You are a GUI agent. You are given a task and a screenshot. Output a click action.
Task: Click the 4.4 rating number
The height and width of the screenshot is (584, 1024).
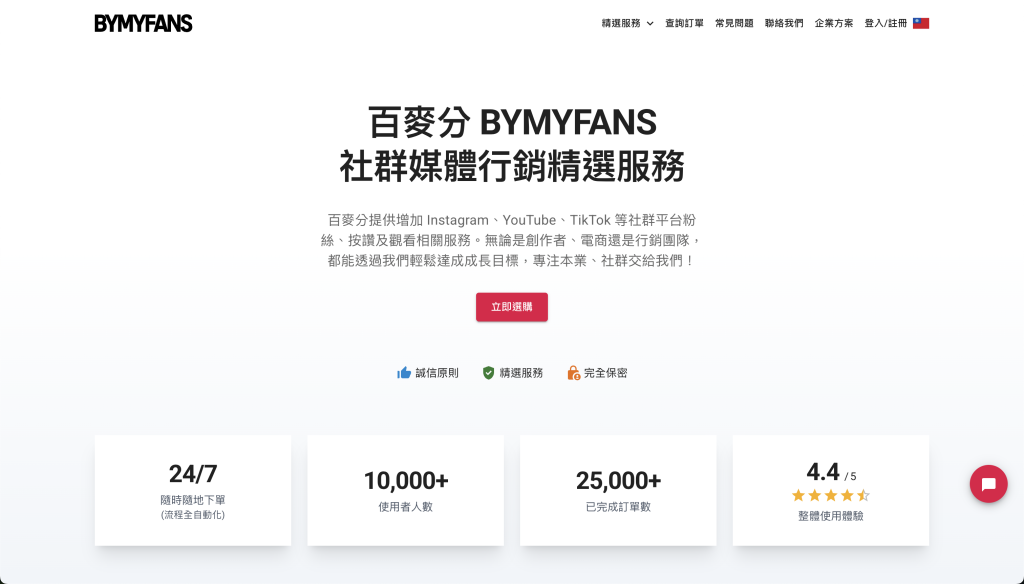[823, 472]
